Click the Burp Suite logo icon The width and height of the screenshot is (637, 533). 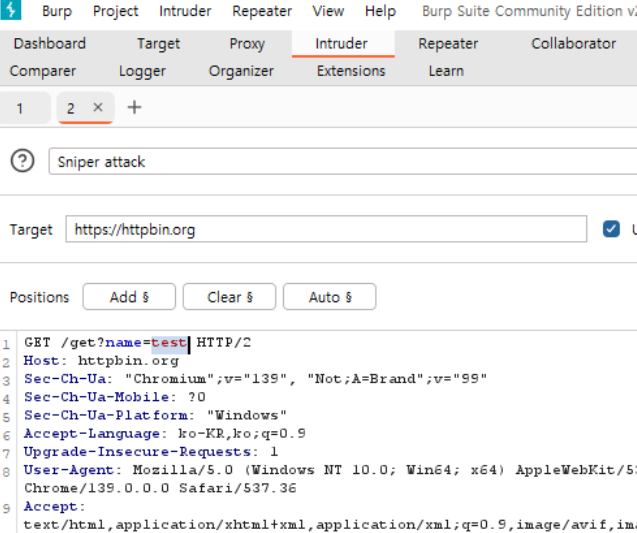pyautogui.click(x=11, y=10)
